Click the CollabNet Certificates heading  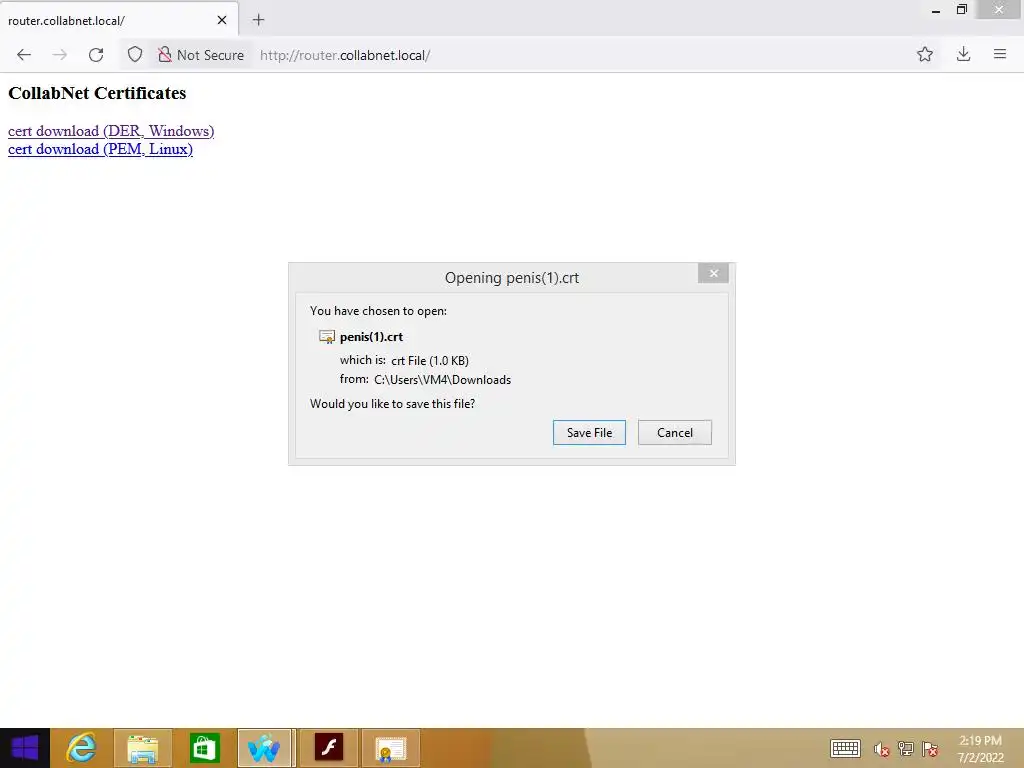[97, 93]
